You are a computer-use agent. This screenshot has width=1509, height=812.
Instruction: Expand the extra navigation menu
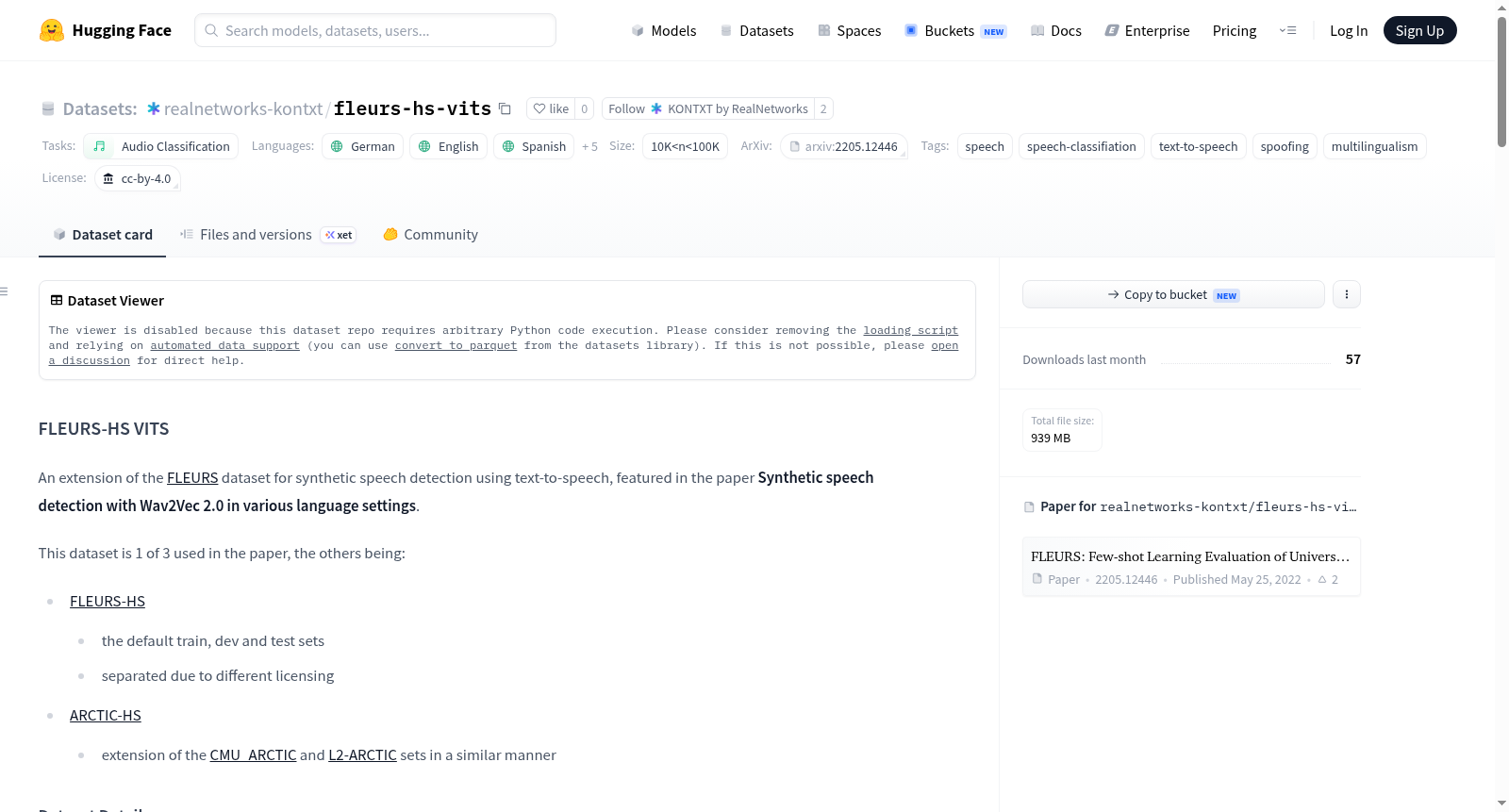click(1287, 30)
